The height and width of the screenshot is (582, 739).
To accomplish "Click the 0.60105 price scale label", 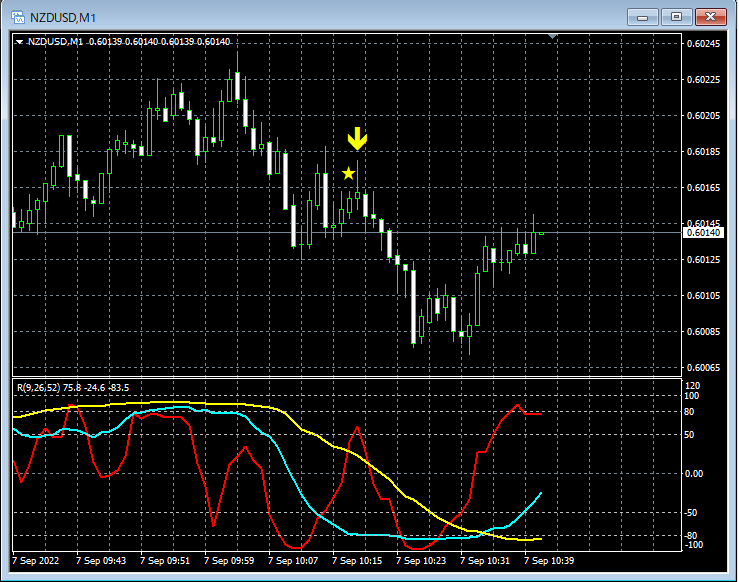I will [x=704, y=295].
